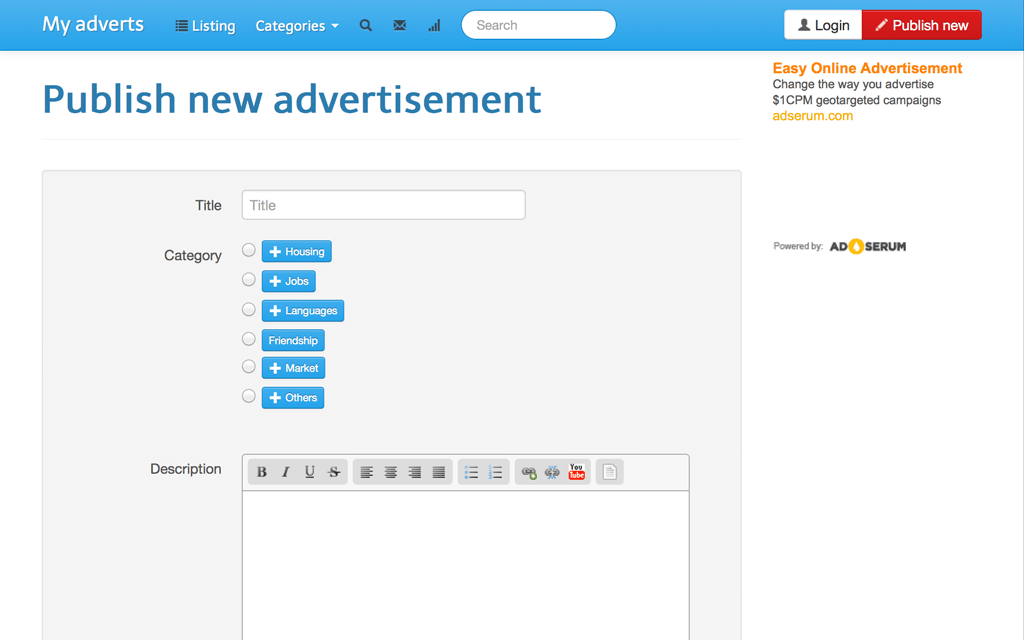
Task: Insert a YouTube video
Action: click(577, 472)
